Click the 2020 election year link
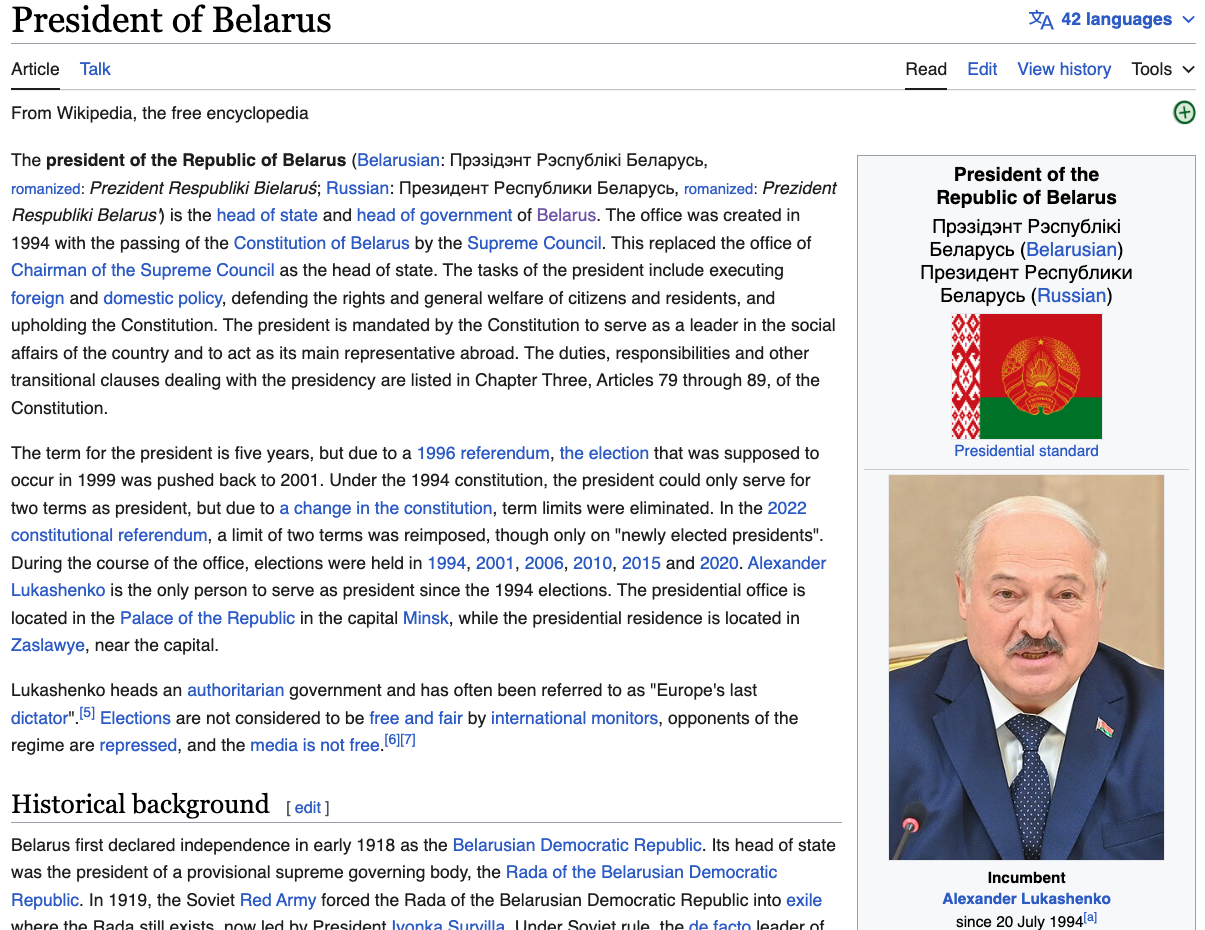The image size is (1205, 930). [x=719, y=563]
